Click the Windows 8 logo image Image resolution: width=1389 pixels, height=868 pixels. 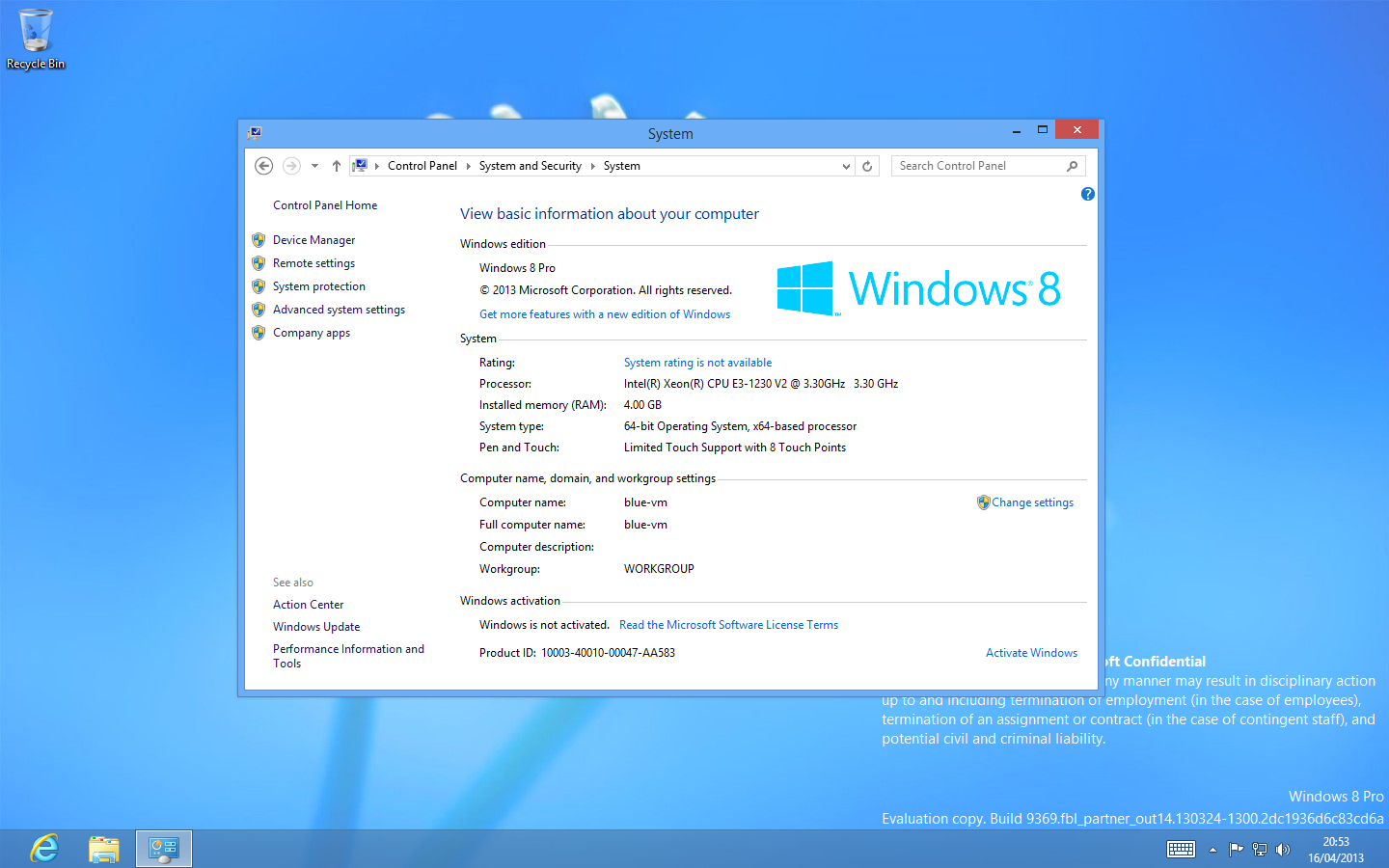(918, 288)
